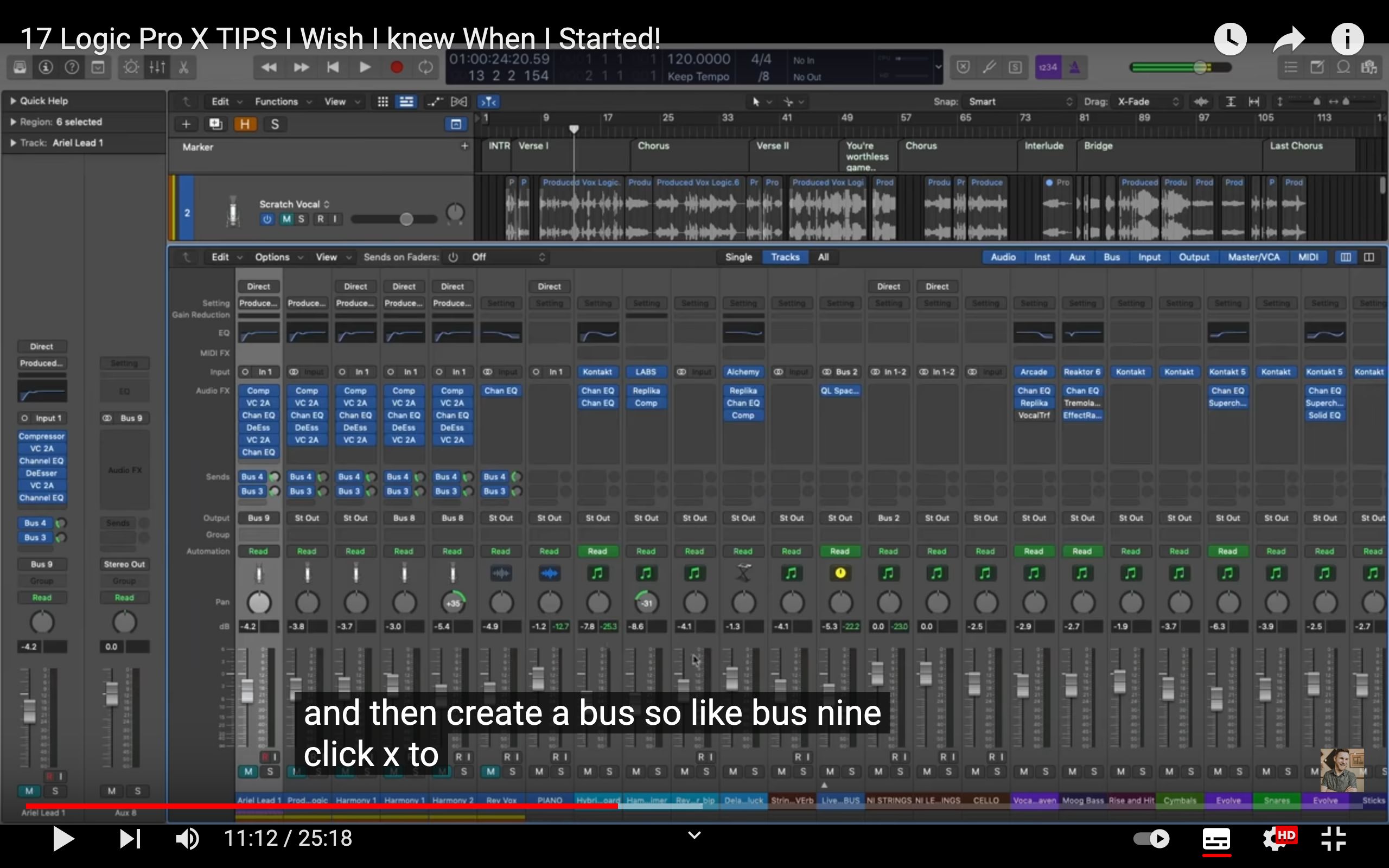Image resolution: width=1389 pixels, height=868 pixels.
Task: Open the Snap Smart dropdown
Action: click(1019, 101)
